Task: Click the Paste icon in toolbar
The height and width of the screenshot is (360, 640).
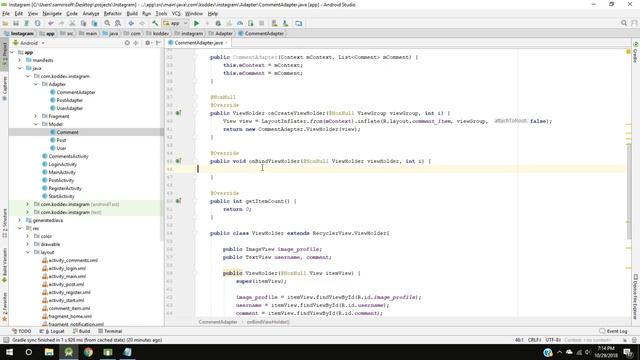Action: (x=94, y=23)
